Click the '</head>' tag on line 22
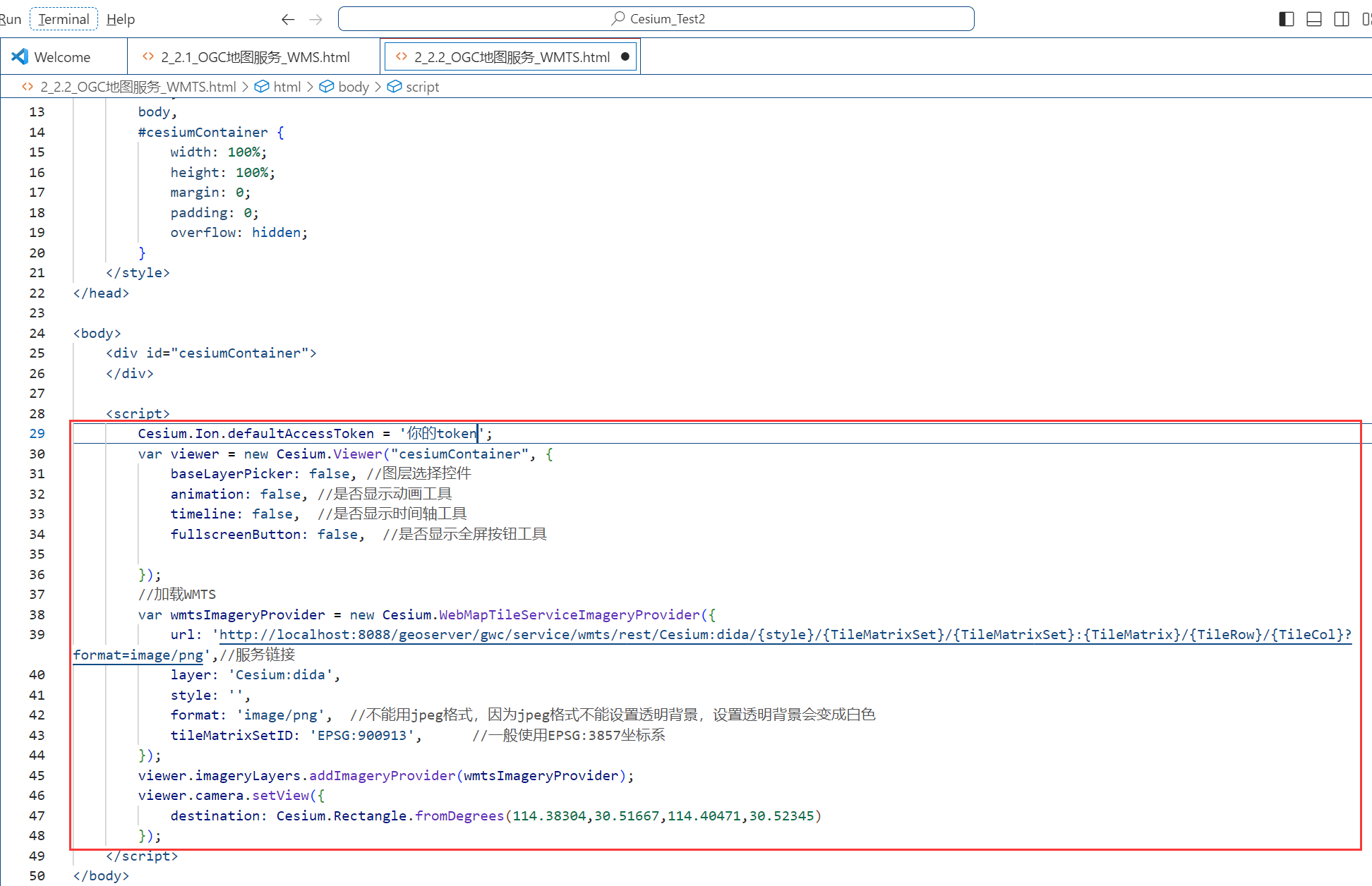The image size is (1372, 886). point(101,293)
